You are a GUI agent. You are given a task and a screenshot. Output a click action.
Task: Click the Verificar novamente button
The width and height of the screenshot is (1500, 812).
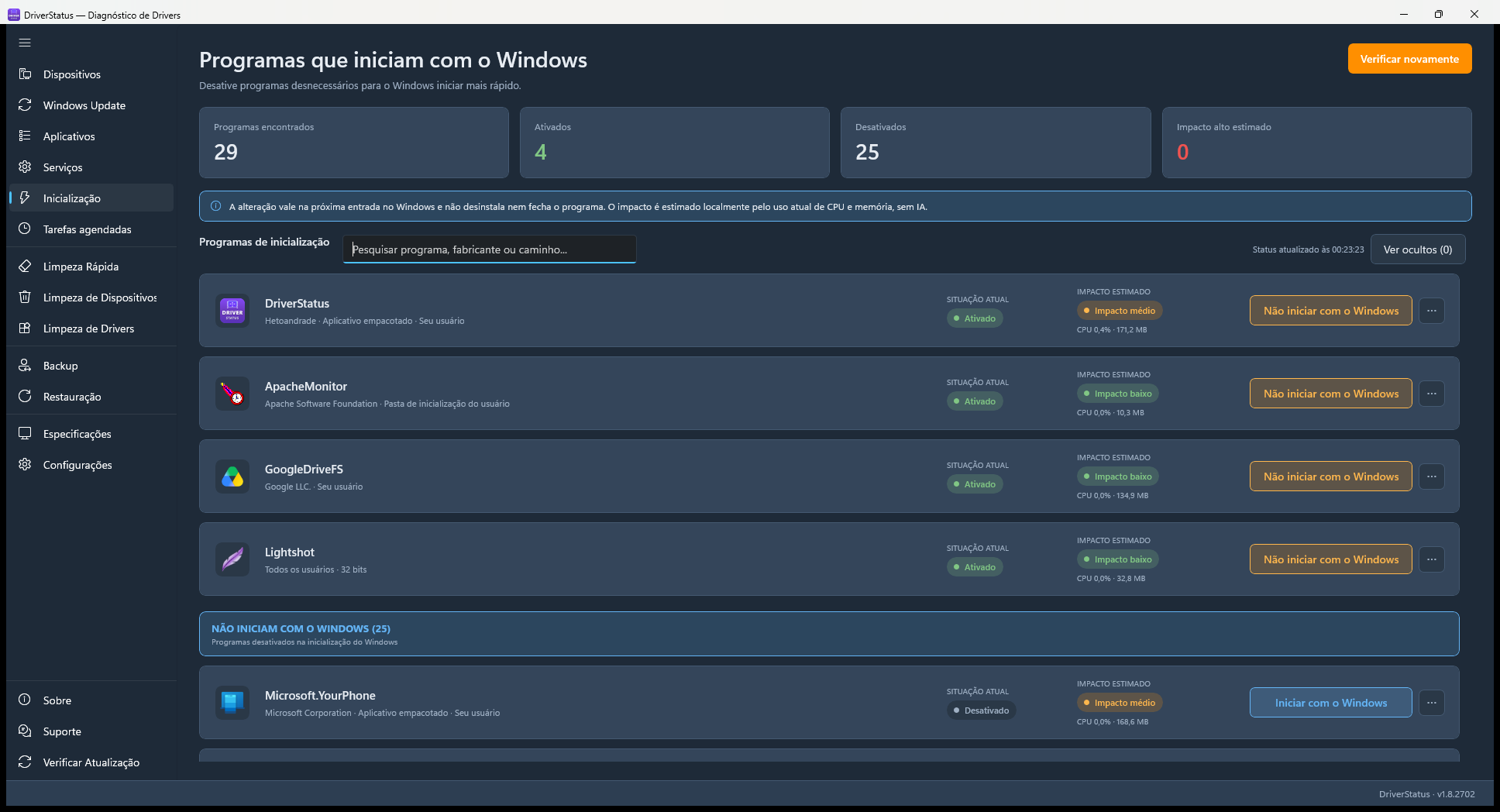[x=1409, y=59]
